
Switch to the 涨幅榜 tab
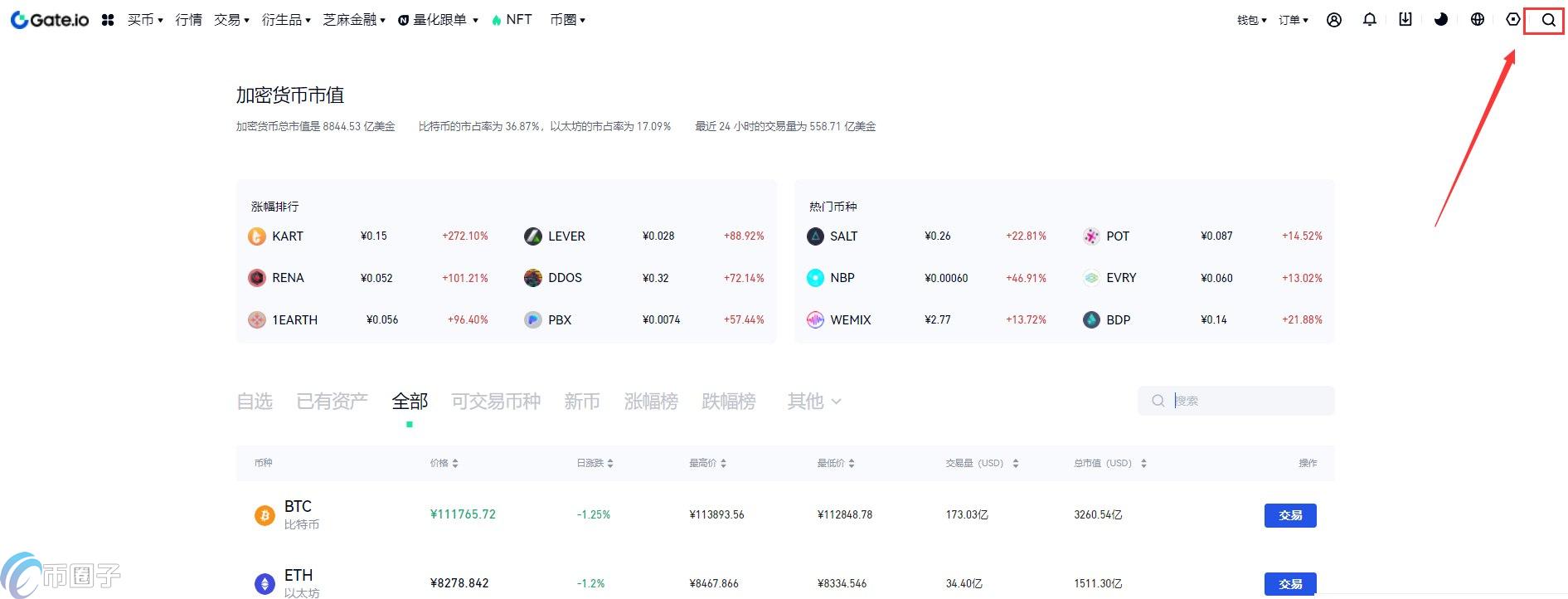tap(651, 402)
